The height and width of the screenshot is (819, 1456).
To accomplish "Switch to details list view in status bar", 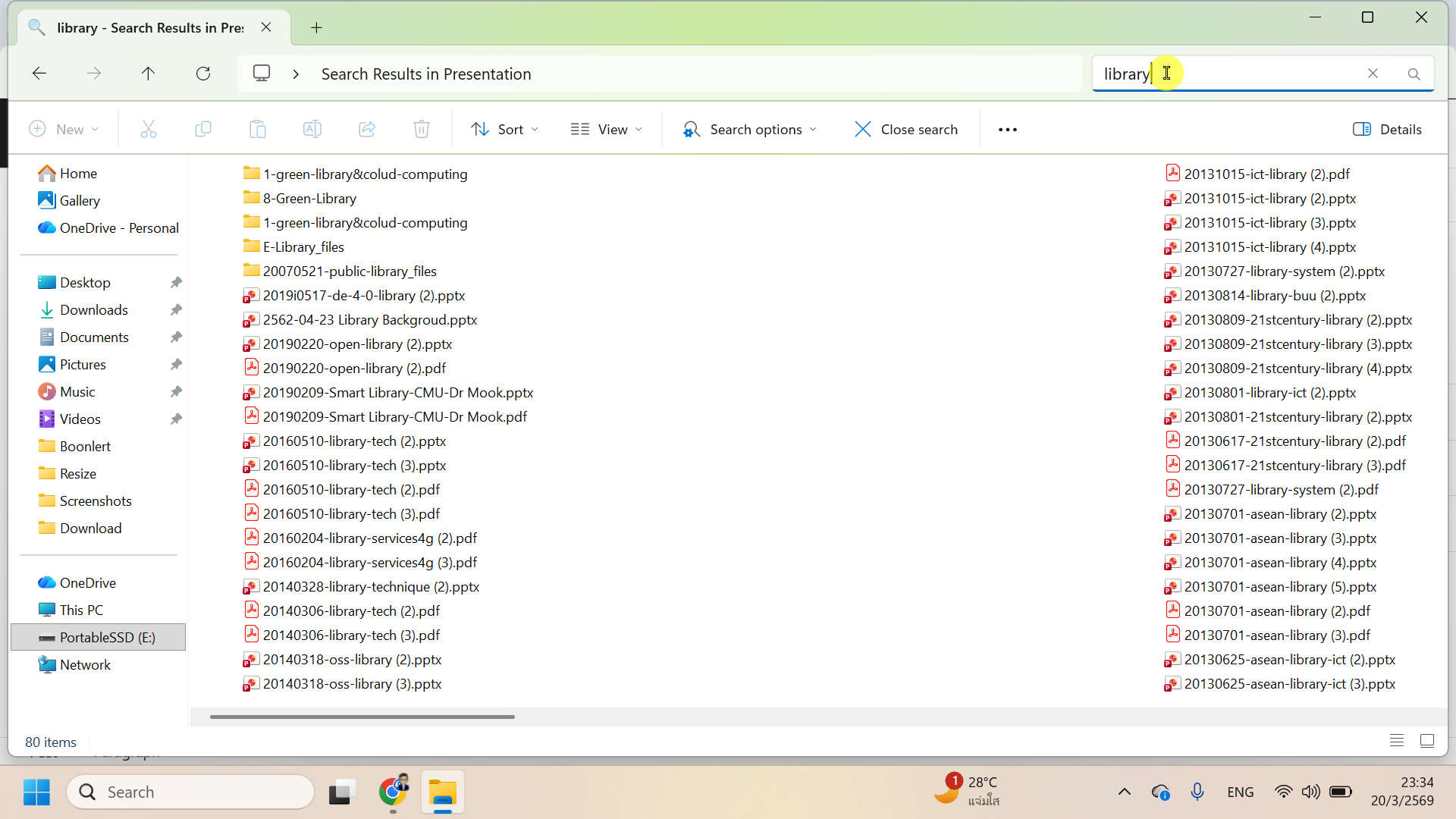I will [1397, 741].
